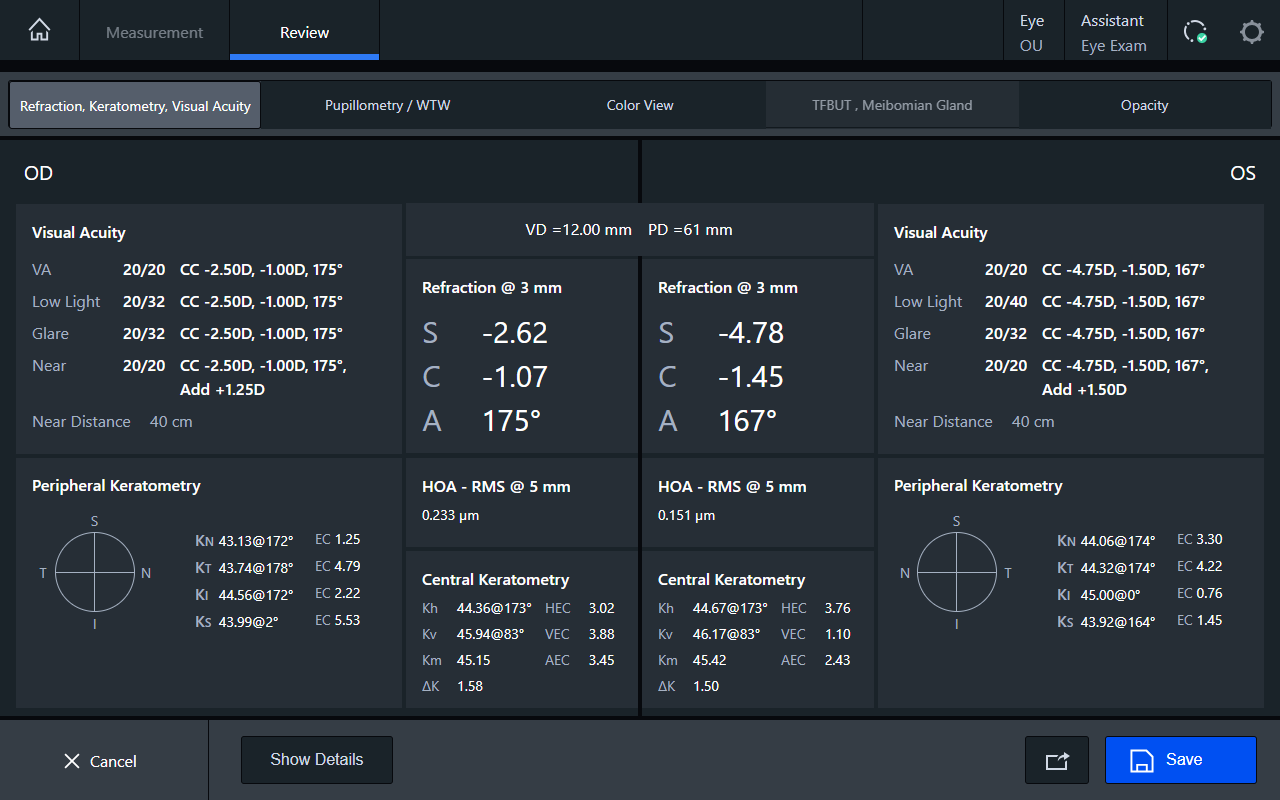The image size is (1280, 800).
Task: Click the OS Central Keratometry panel
Action: (757, 632)
